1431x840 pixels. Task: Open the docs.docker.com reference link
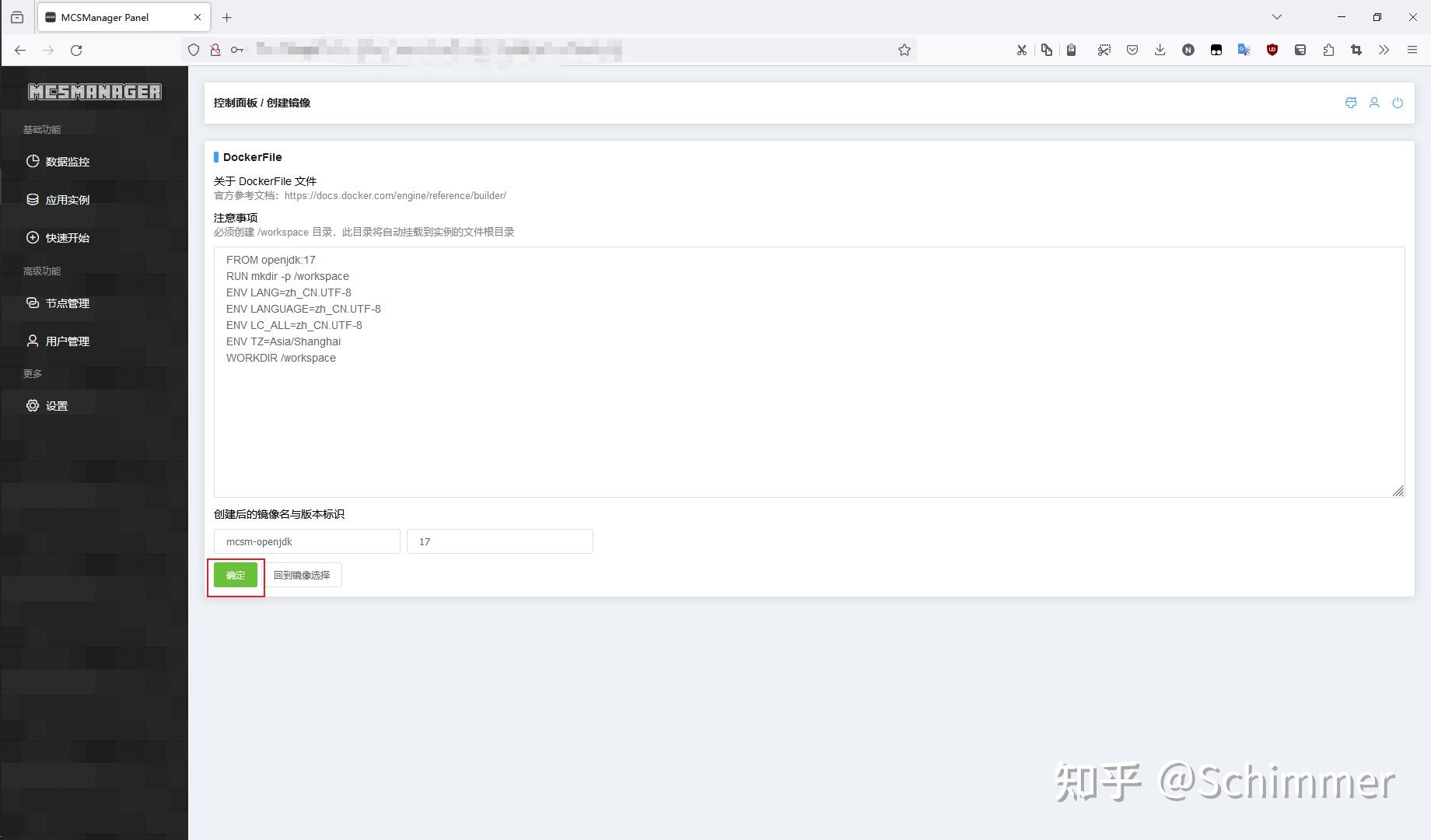coord(395,195)
